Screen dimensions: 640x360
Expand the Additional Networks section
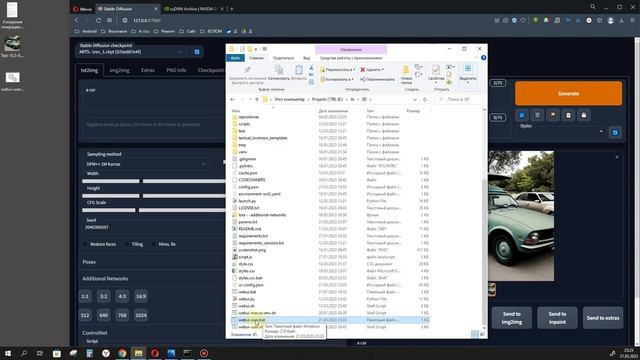point(105,278)
